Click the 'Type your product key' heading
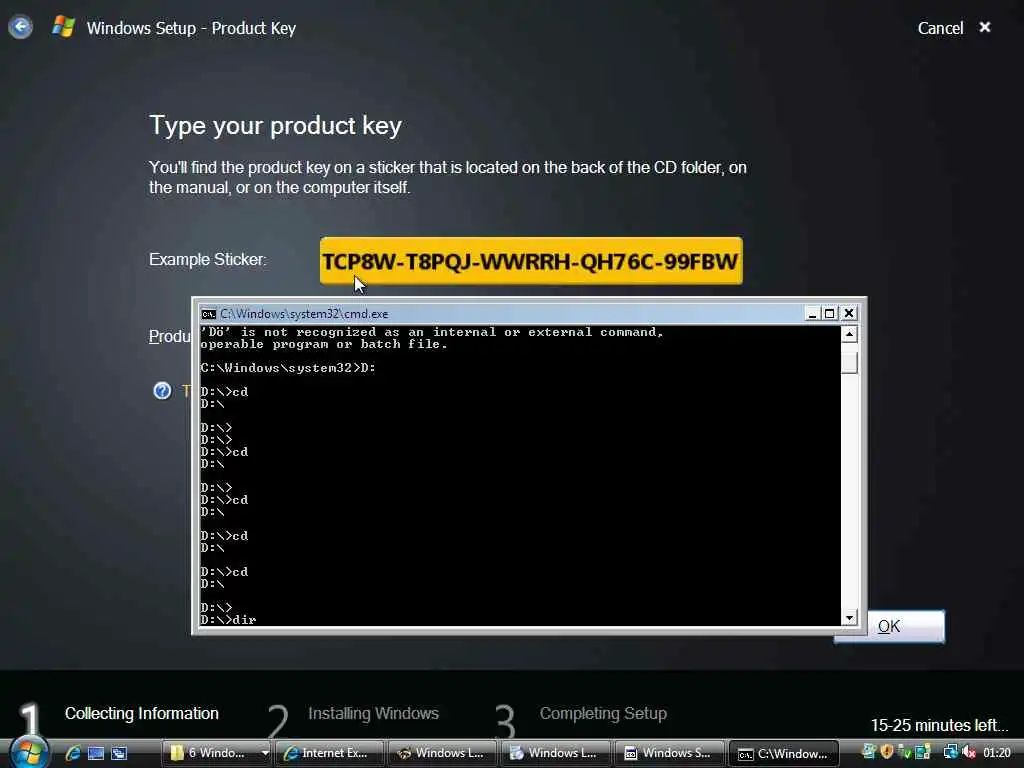This screenshot has height=768, width=1024. (276, 125)
